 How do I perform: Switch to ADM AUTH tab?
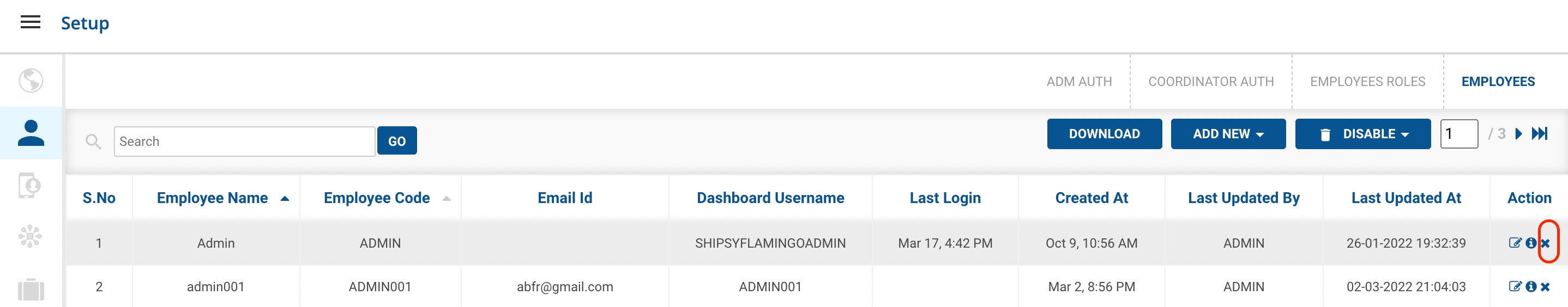click(1078, 82)
